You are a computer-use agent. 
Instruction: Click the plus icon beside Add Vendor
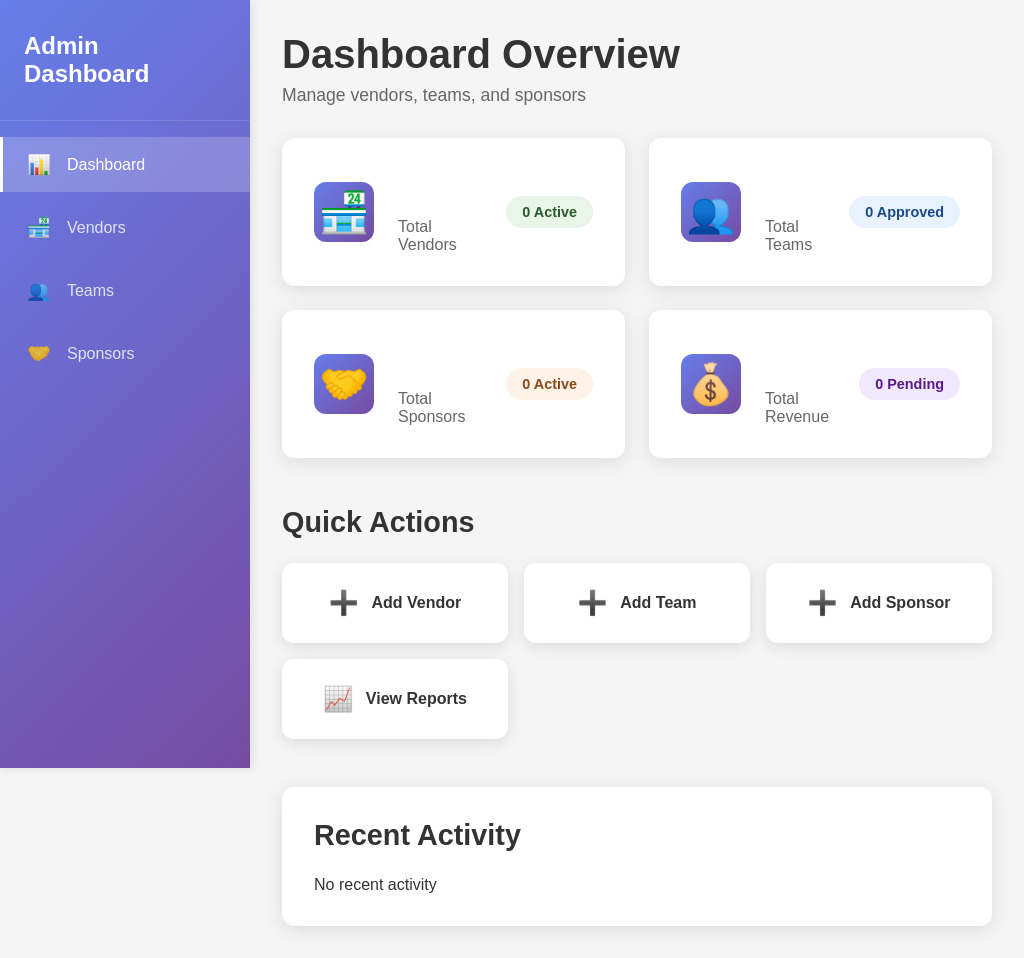point(344,603)
